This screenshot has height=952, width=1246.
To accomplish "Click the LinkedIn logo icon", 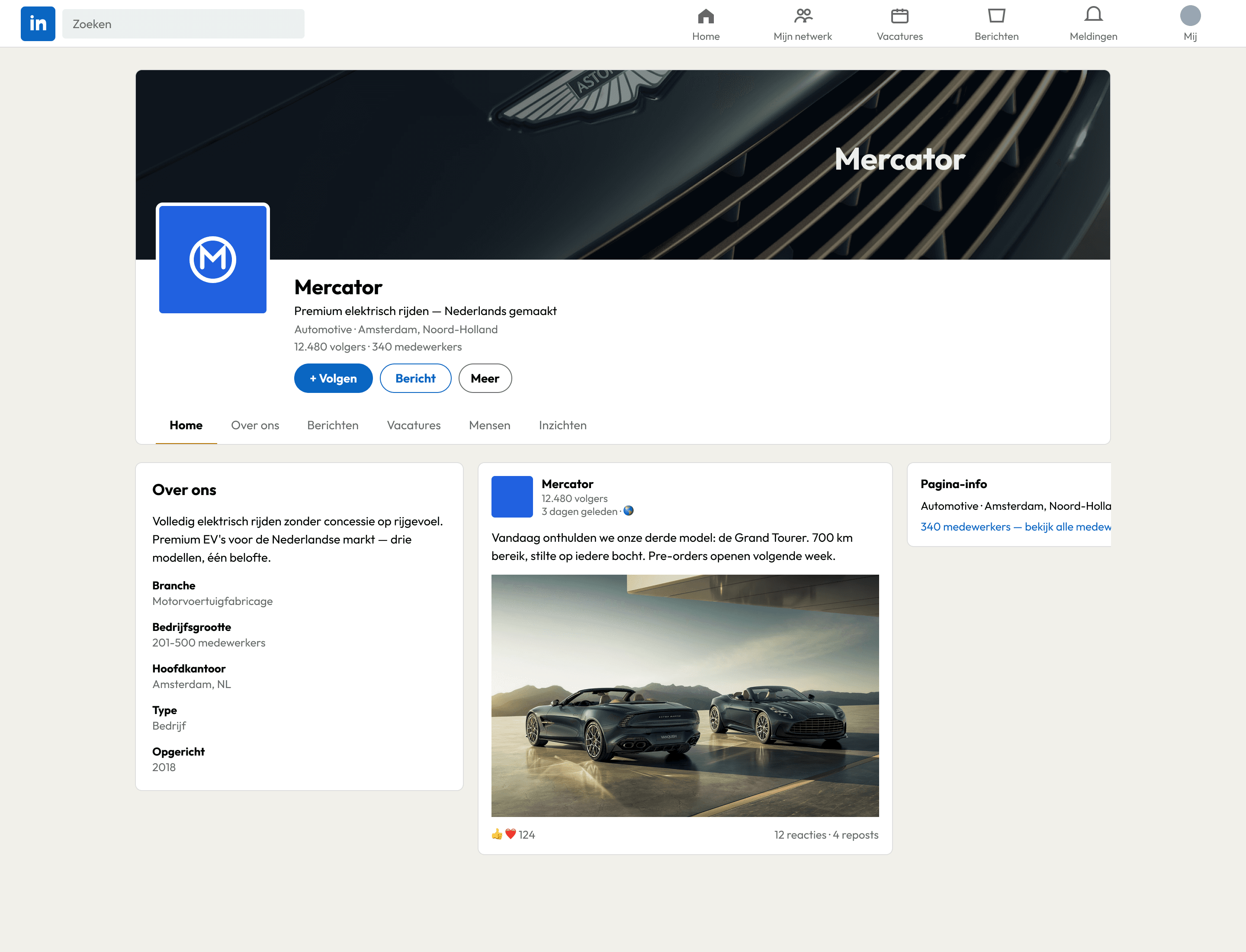I will pos(38,24).
